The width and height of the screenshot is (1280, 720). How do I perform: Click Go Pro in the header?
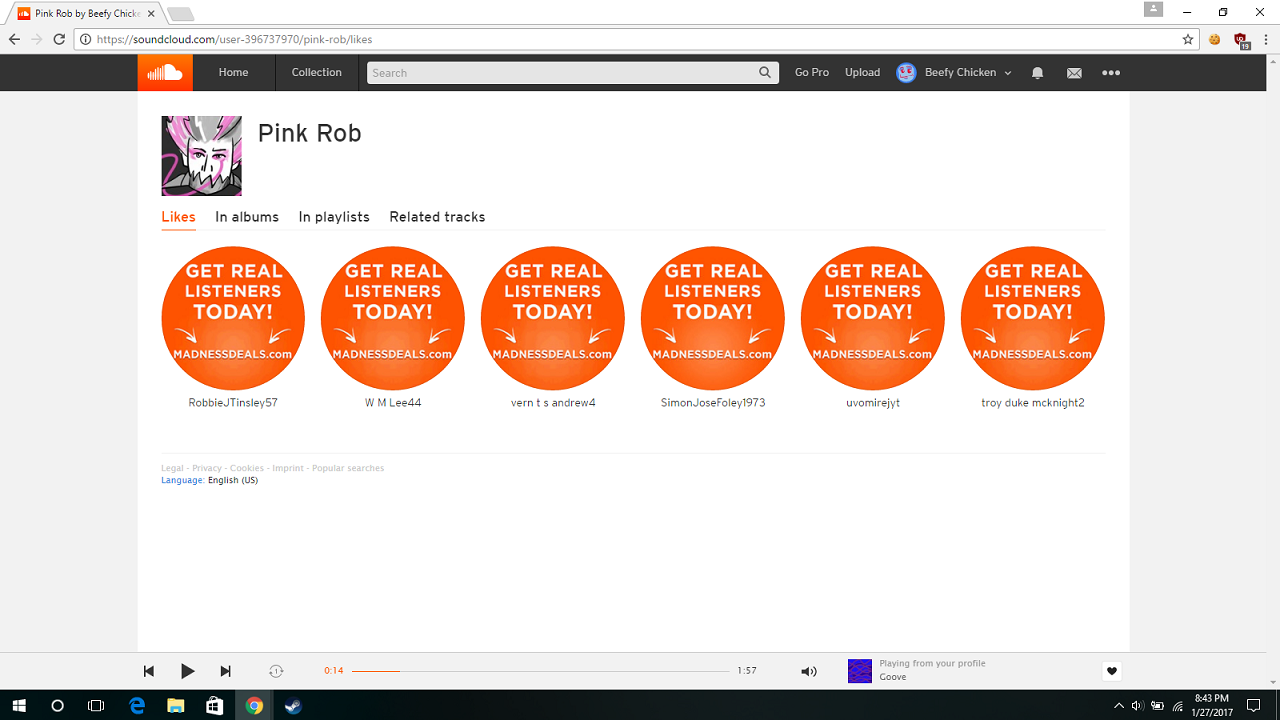click(812, 72)
